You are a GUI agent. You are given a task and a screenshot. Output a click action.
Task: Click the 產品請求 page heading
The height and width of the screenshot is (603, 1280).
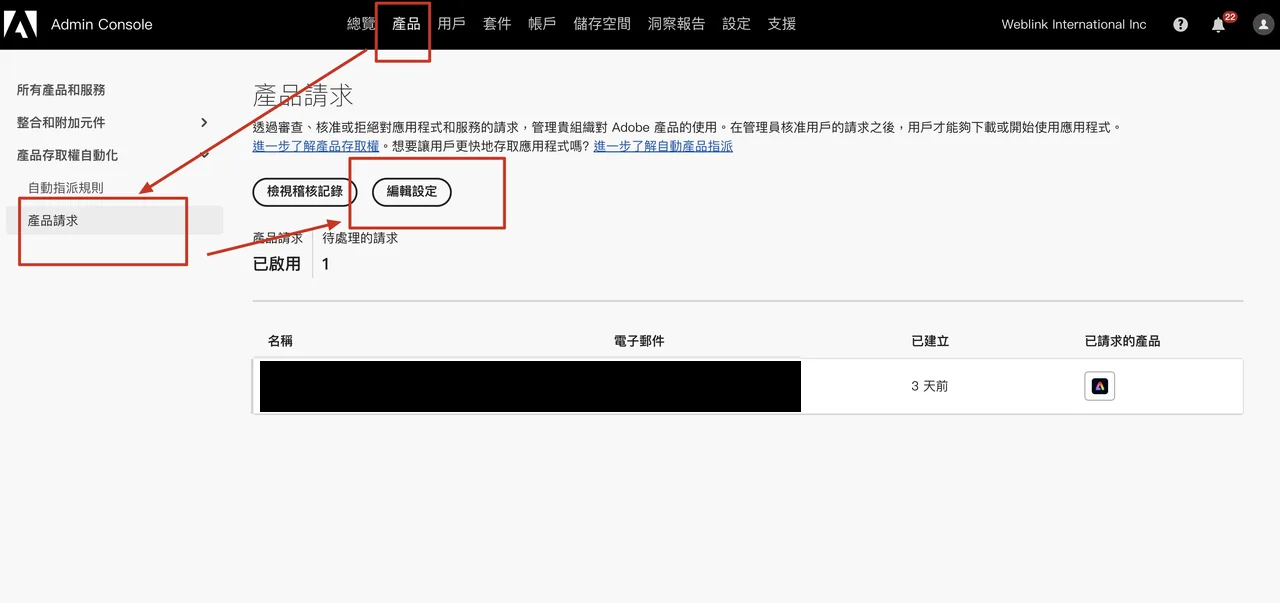303,96
